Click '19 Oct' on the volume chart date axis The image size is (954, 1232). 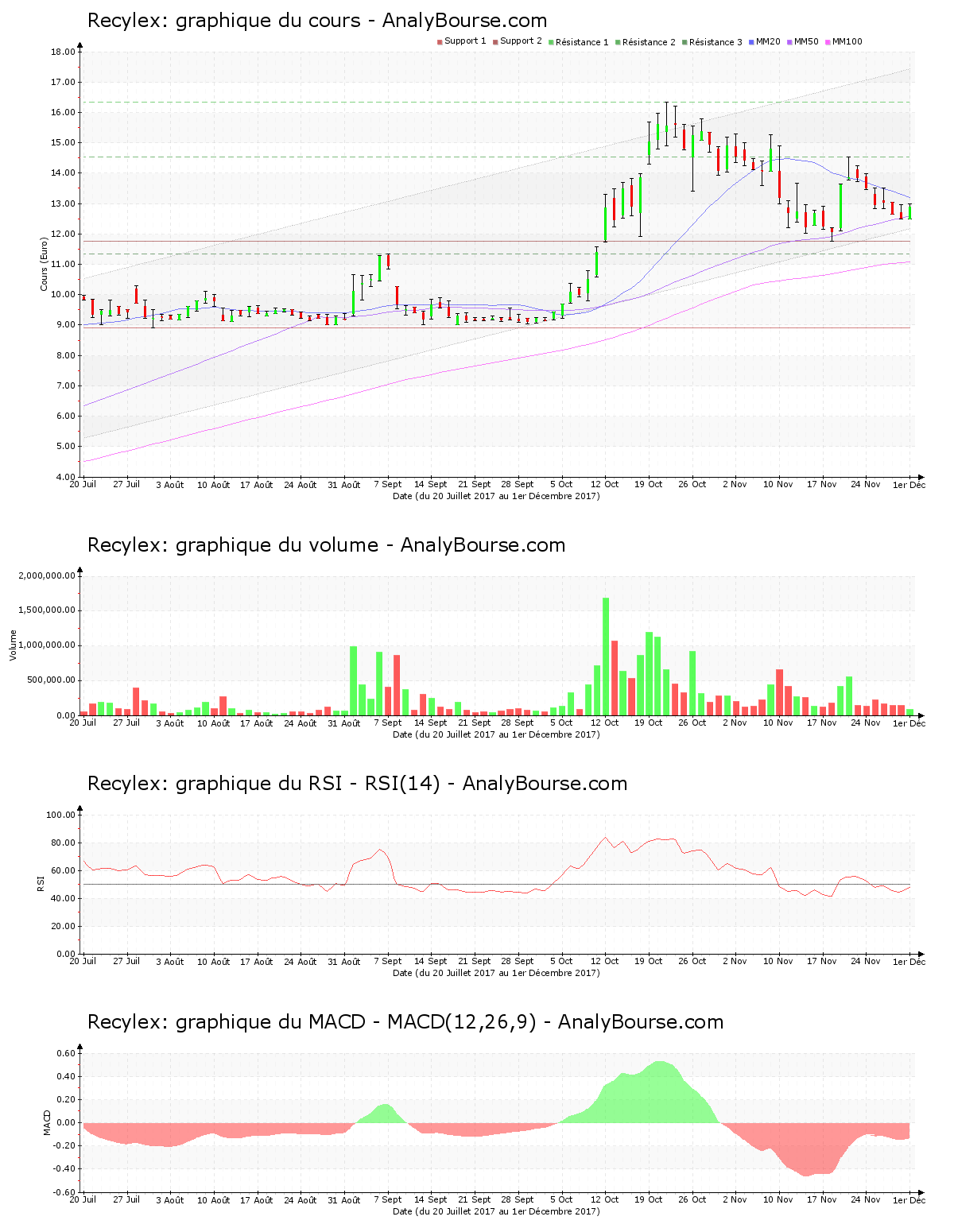[x=649, y=723]
